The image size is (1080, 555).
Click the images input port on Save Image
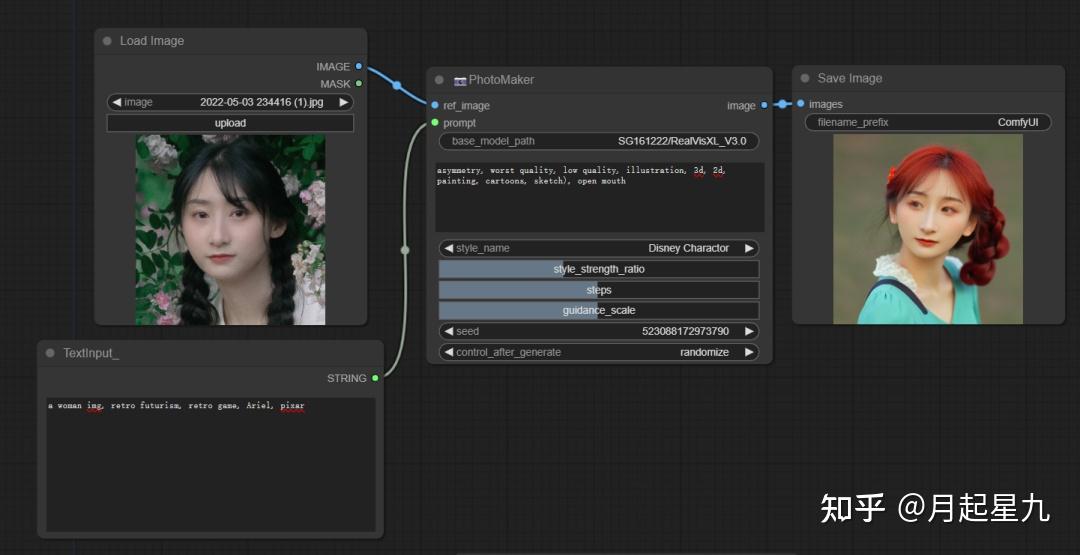[801, 104]
